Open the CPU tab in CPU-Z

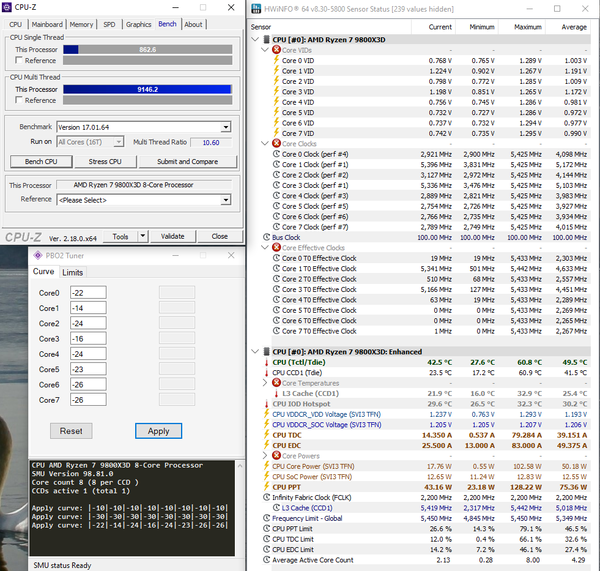click(15, 24)
